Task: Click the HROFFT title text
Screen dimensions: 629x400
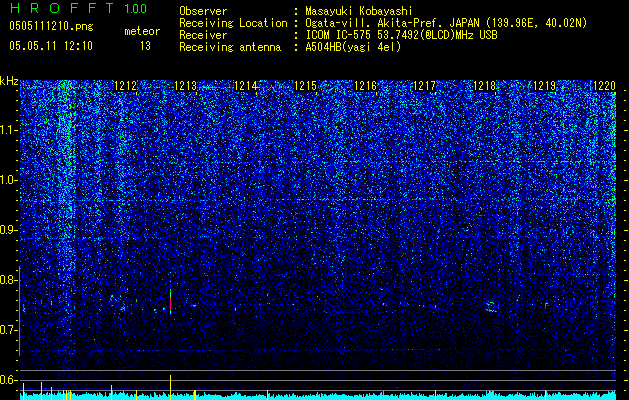Action: (63, 8)
